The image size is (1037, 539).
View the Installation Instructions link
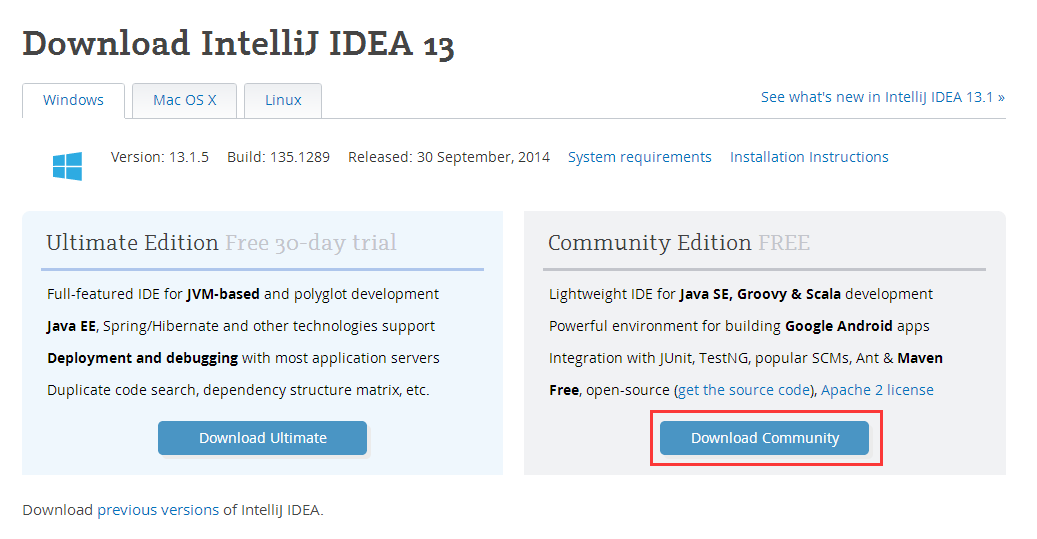[x=809, y=157]
